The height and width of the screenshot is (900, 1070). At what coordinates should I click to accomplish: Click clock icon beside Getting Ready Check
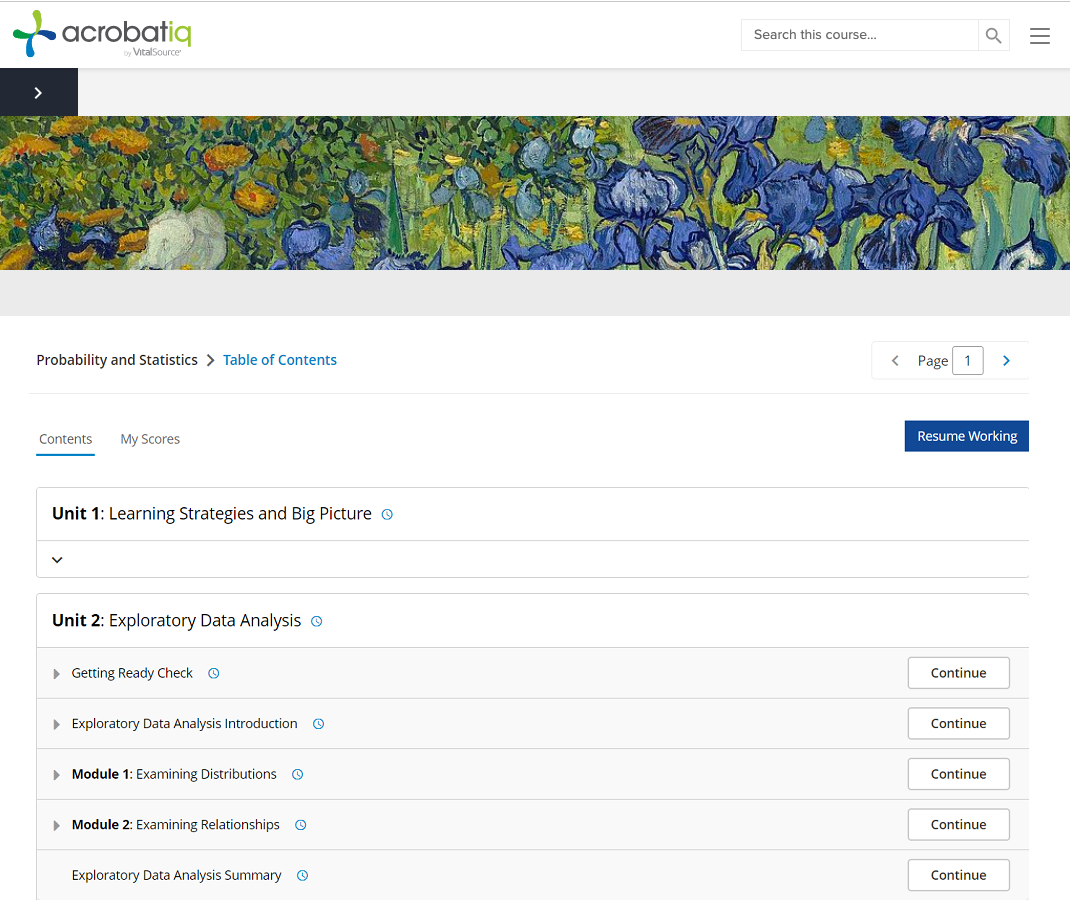[x=214, y=673]
